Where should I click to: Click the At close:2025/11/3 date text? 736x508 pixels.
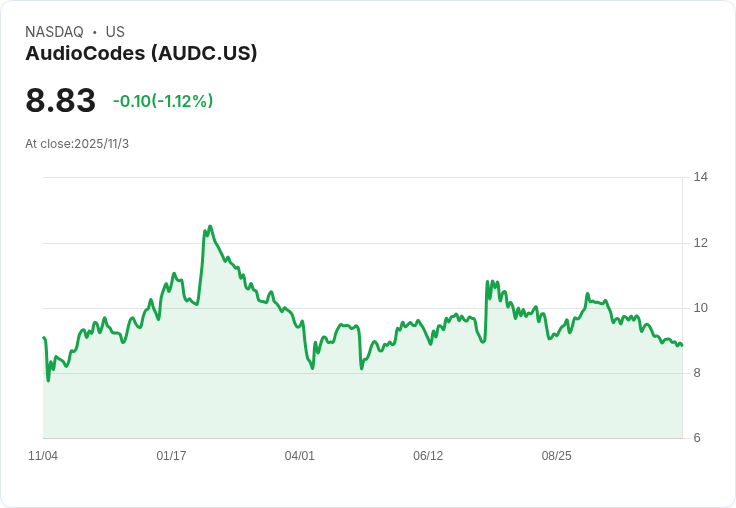click(77, 144)
